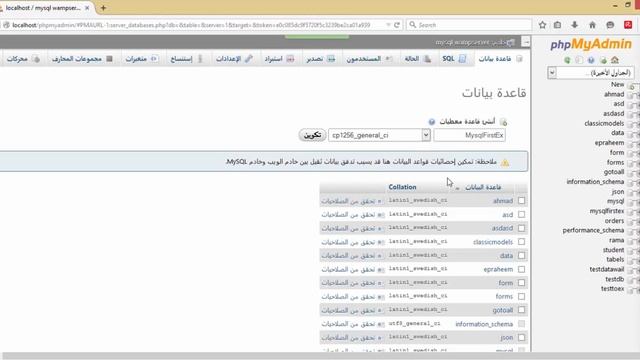This screenshot has width=640, height=360.
Task: Click collapse panel button at top right
Action: click(526, 42)
